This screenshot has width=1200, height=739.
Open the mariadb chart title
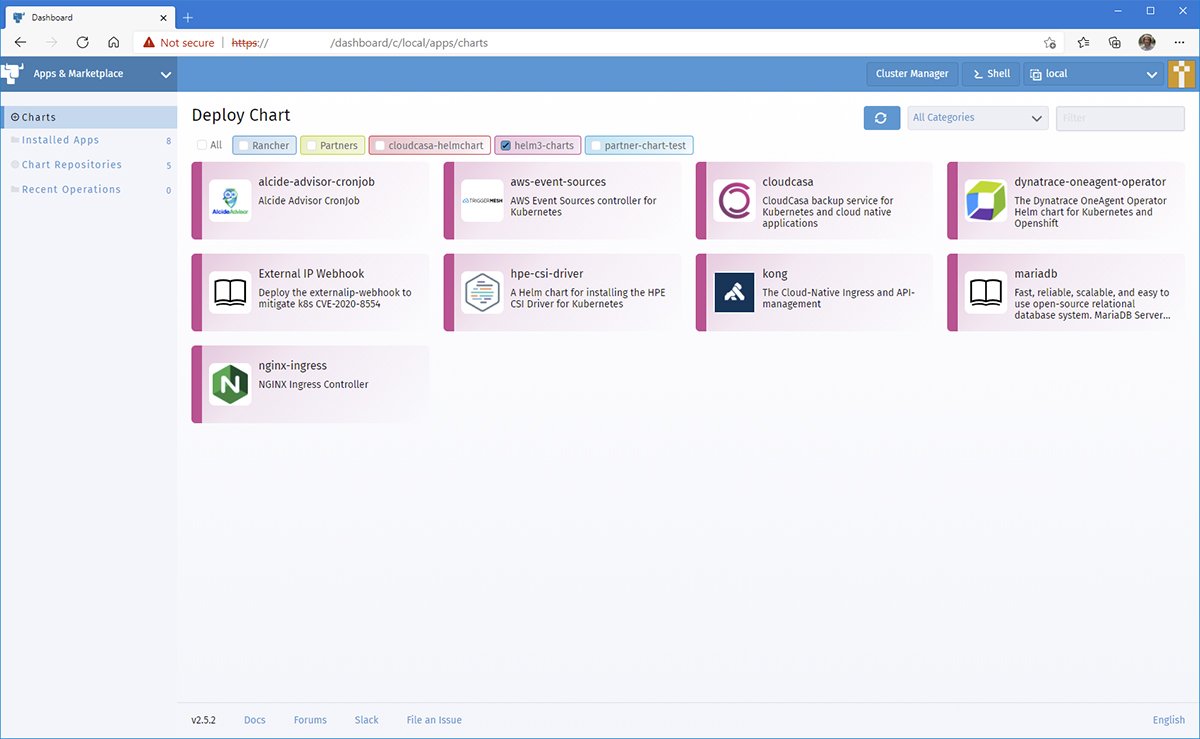(1036, 274)
